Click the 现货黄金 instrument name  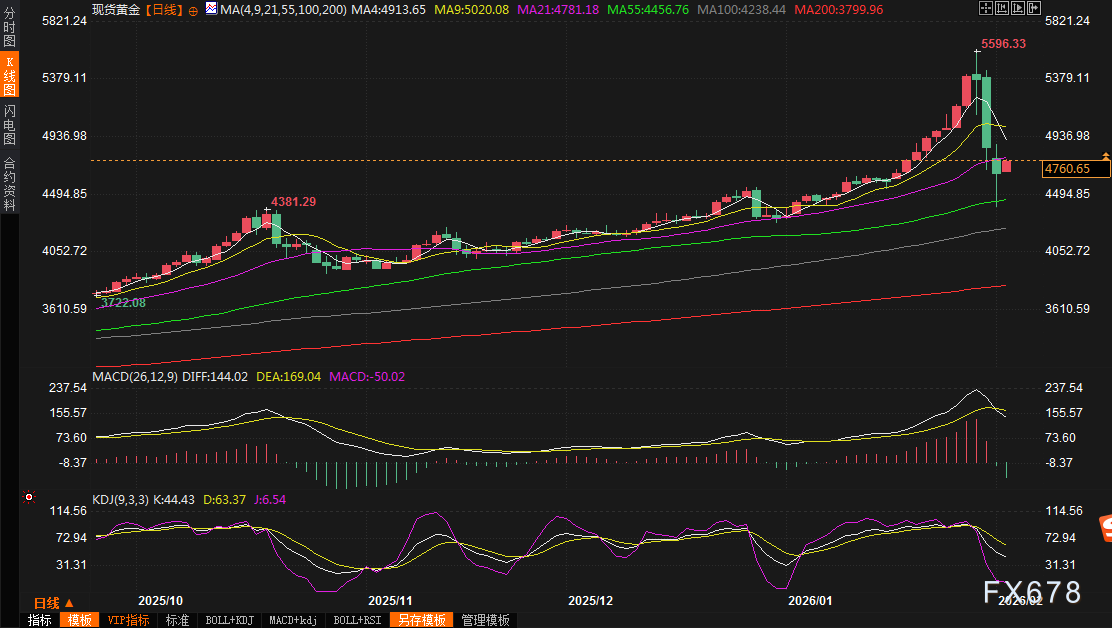(x=116, y=10)
